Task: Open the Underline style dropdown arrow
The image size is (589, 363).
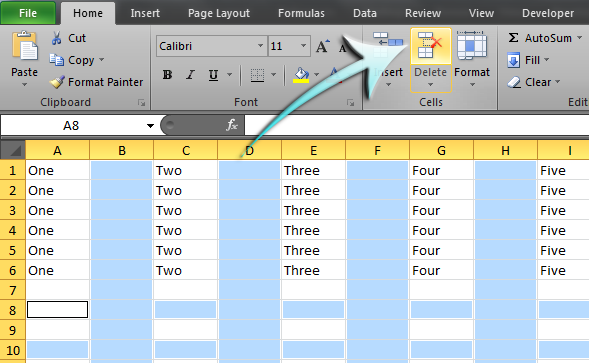Action: (229, 75)
